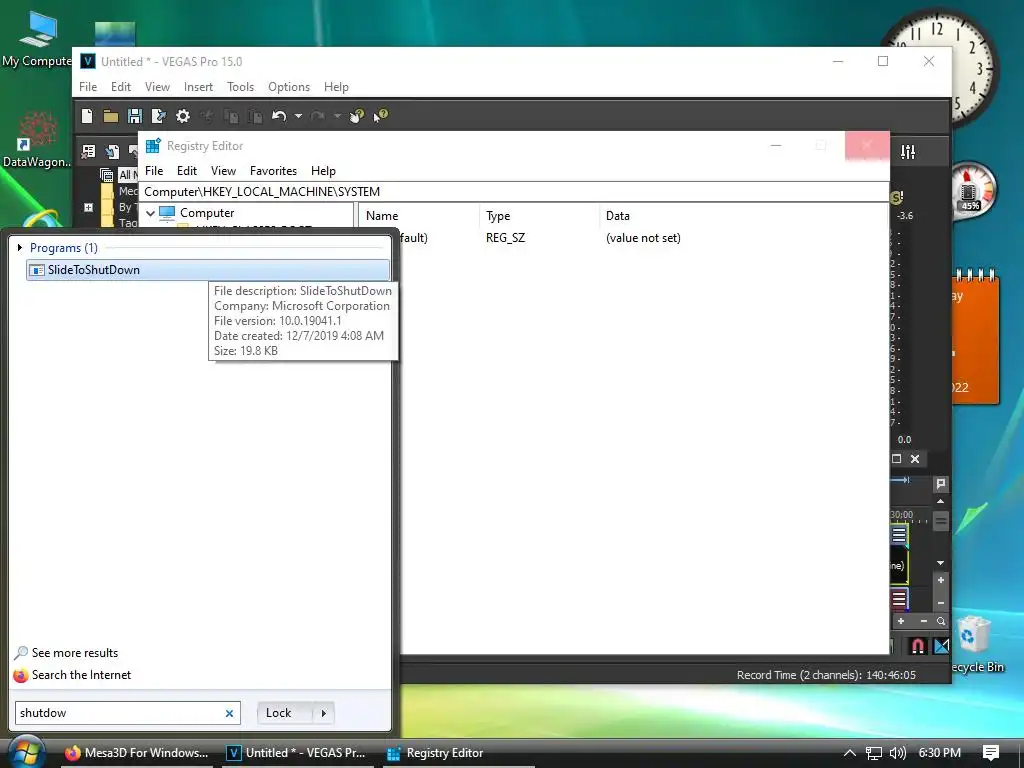
Task: Open Registry Editor View menu
Action: [223, 170]
